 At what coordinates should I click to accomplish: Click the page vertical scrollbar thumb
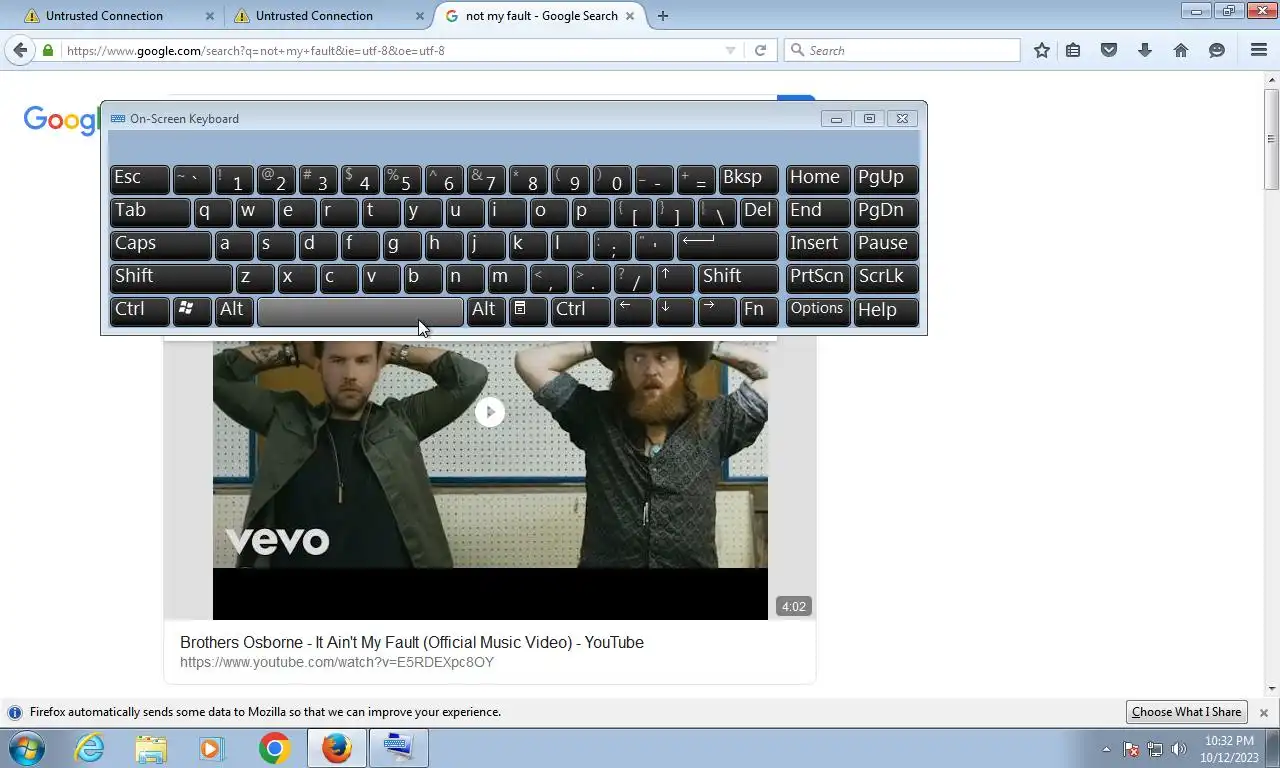tap(1272, 140)
